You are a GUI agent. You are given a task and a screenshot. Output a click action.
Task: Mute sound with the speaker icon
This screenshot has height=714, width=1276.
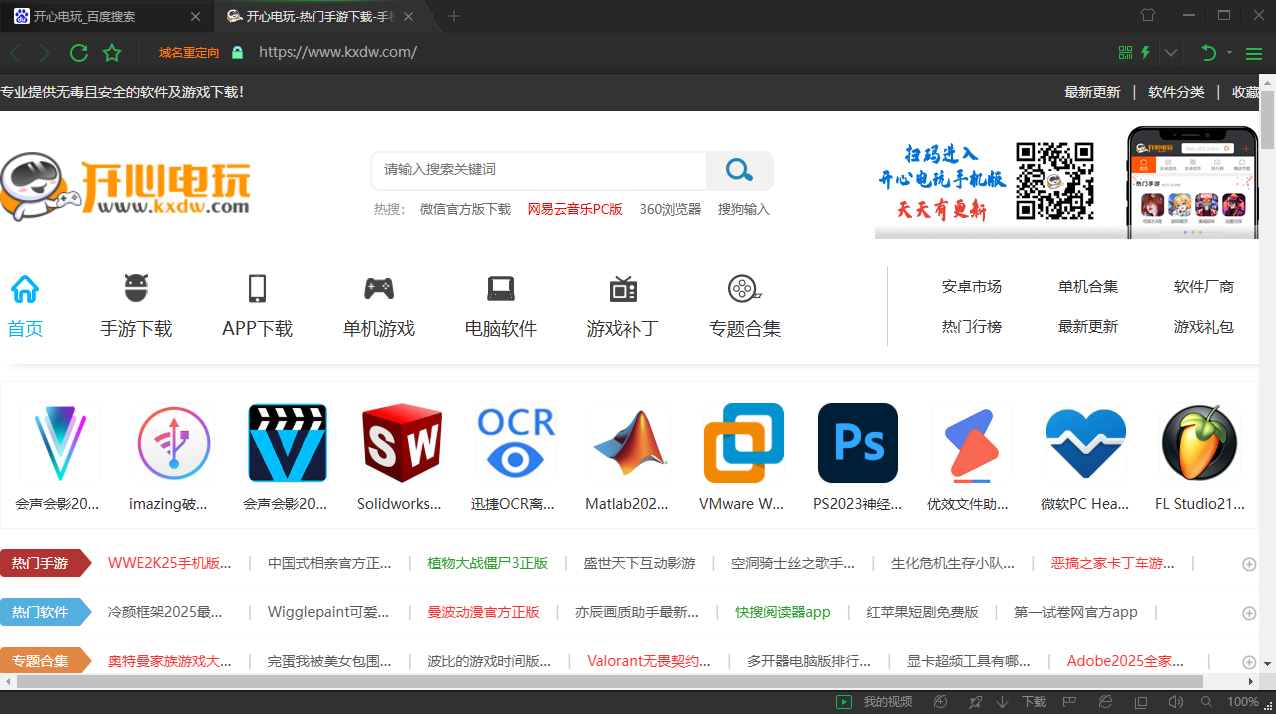(1177, 701)
